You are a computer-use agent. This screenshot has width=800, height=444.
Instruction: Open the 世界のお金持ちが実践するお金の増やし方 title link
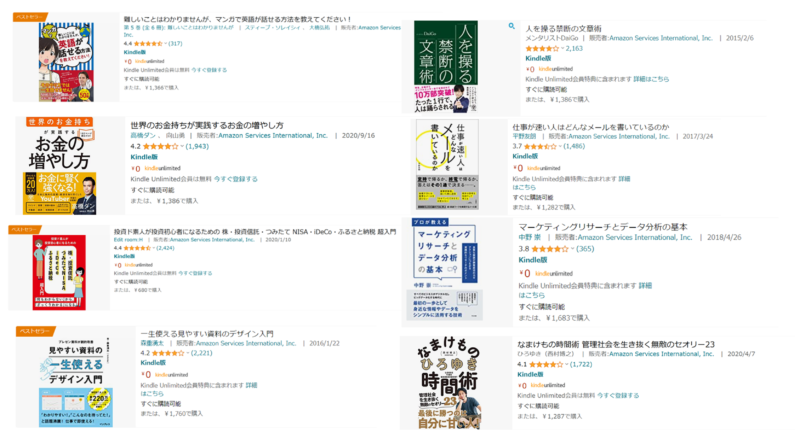207,125
